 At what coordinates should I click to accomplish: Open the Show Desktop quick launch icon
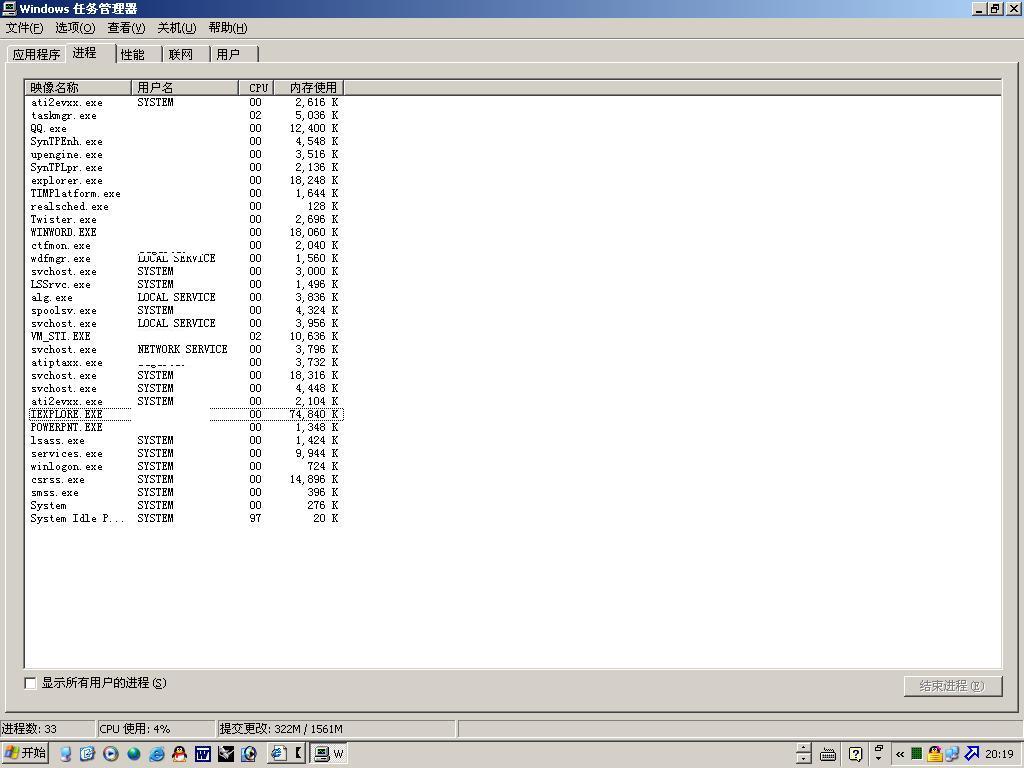pos(65,754)
